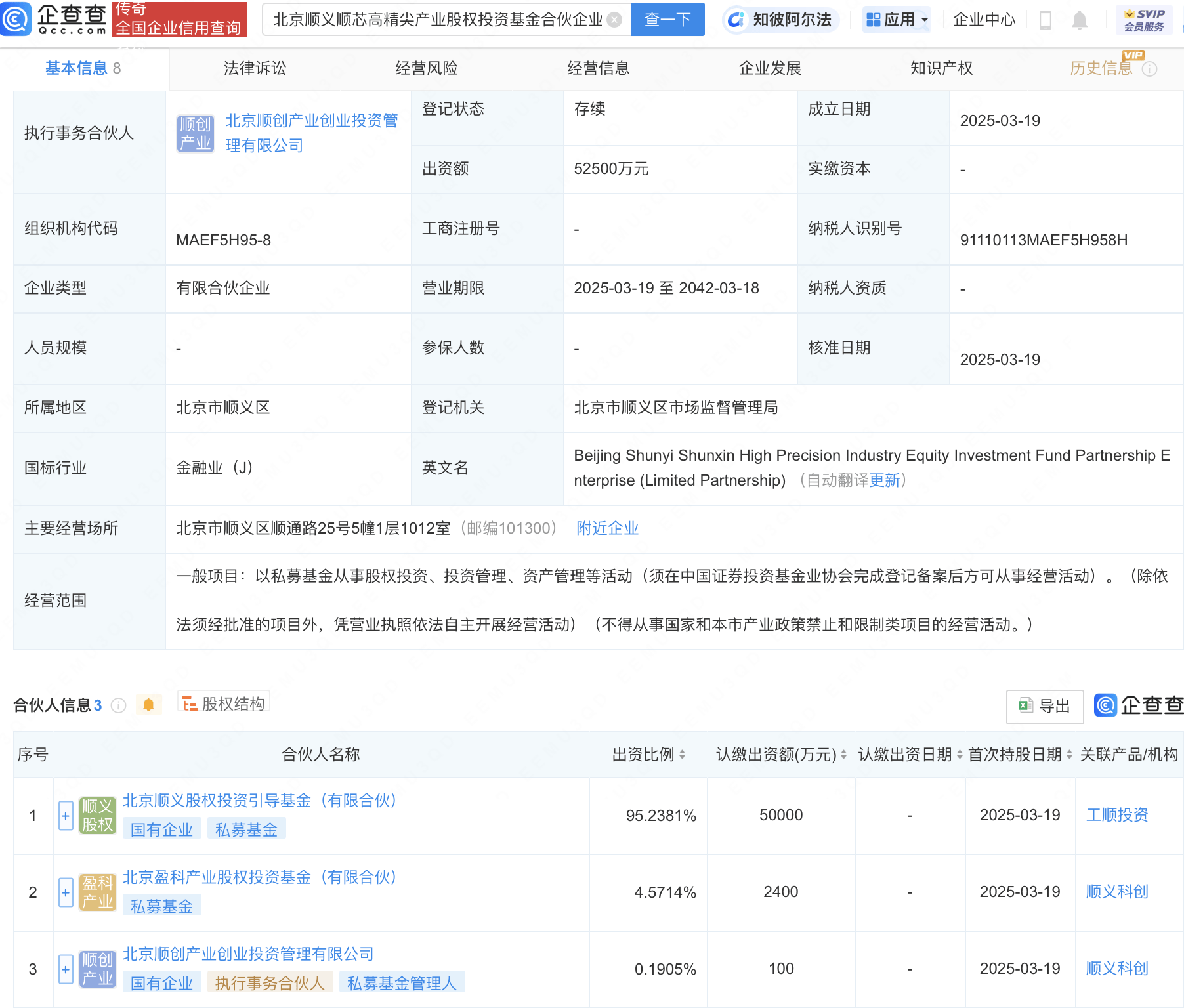Click the 52500万元 capital value
The image size is (1184, 1008).
click(611, 169)
